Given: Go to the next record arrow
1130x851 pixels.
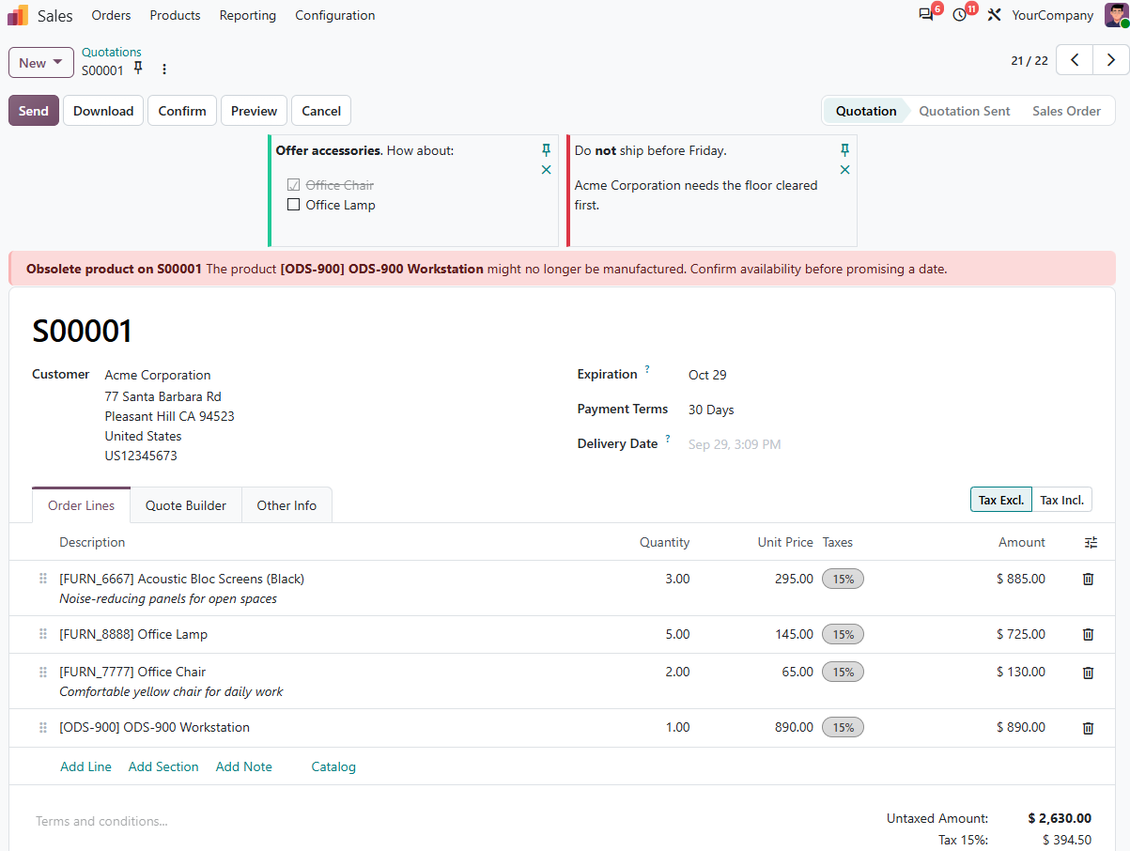Looking at the screenshot, I should pyautogui.click(x=1111, y=61).
